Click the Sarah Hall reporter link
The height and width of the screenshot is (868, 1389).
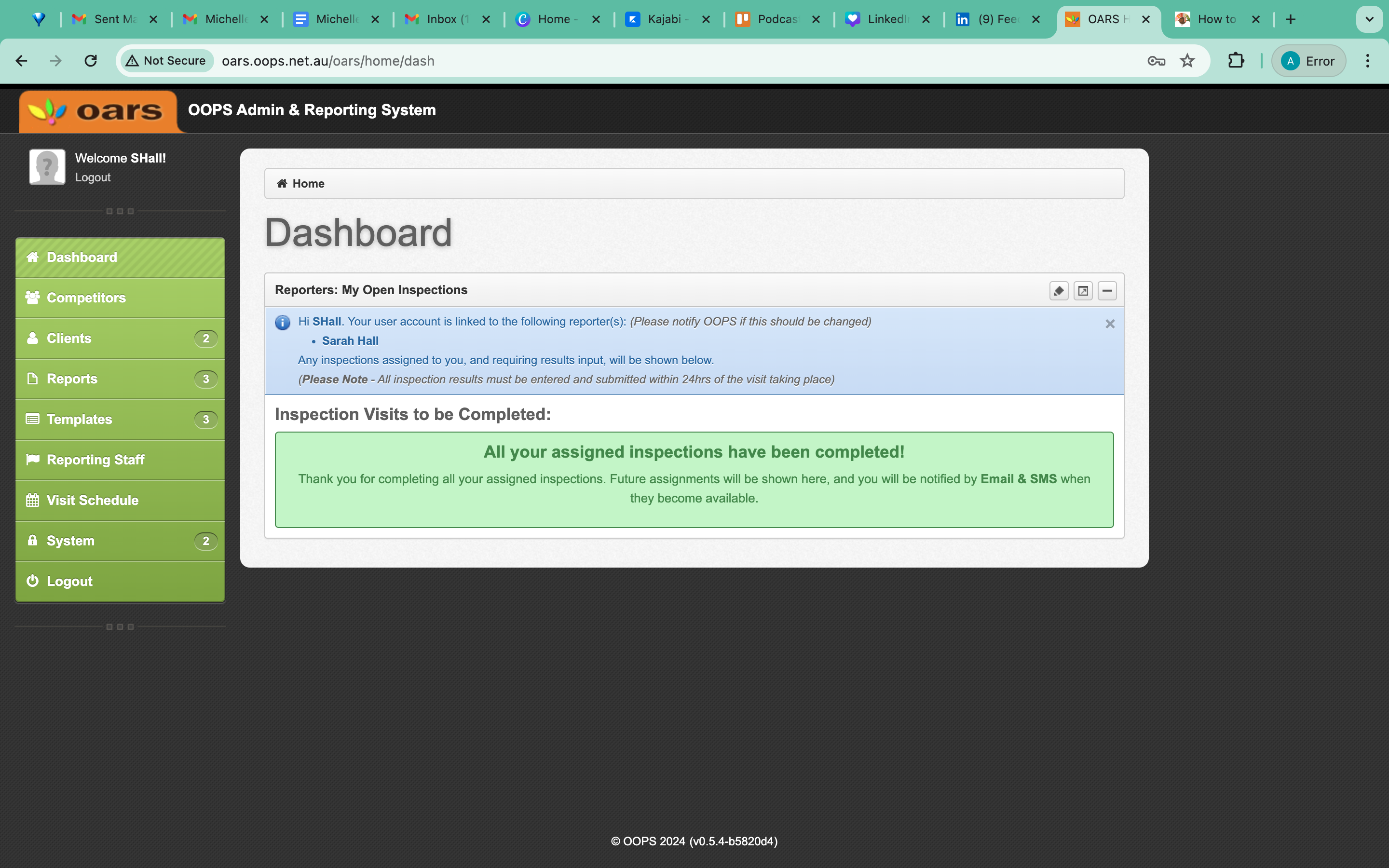coord(350,341)
